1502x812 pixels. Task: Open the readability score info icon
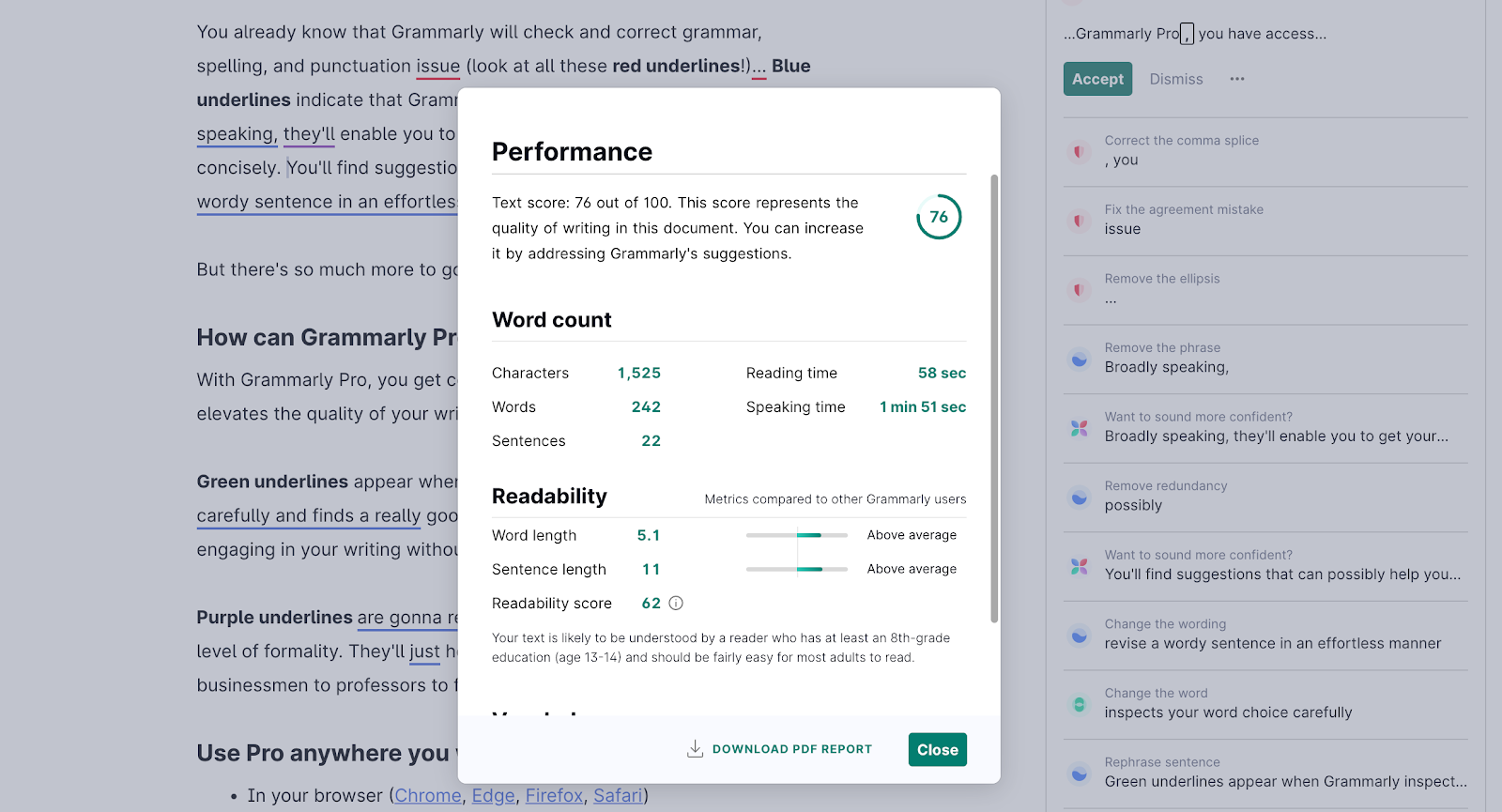[676, 604]
